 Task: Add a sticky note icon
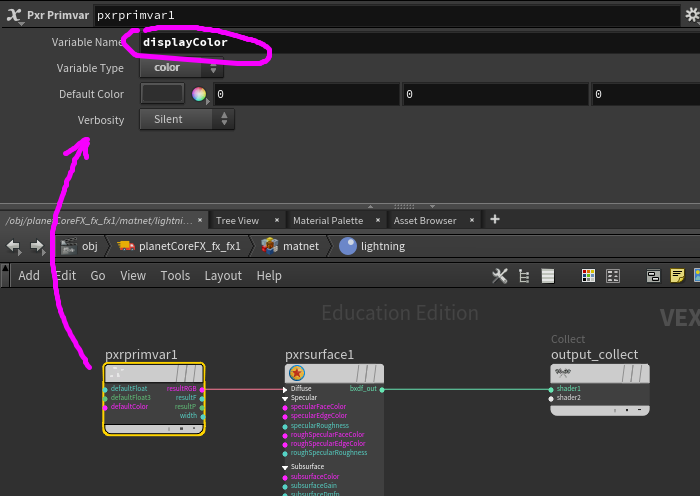coord(677,276)
